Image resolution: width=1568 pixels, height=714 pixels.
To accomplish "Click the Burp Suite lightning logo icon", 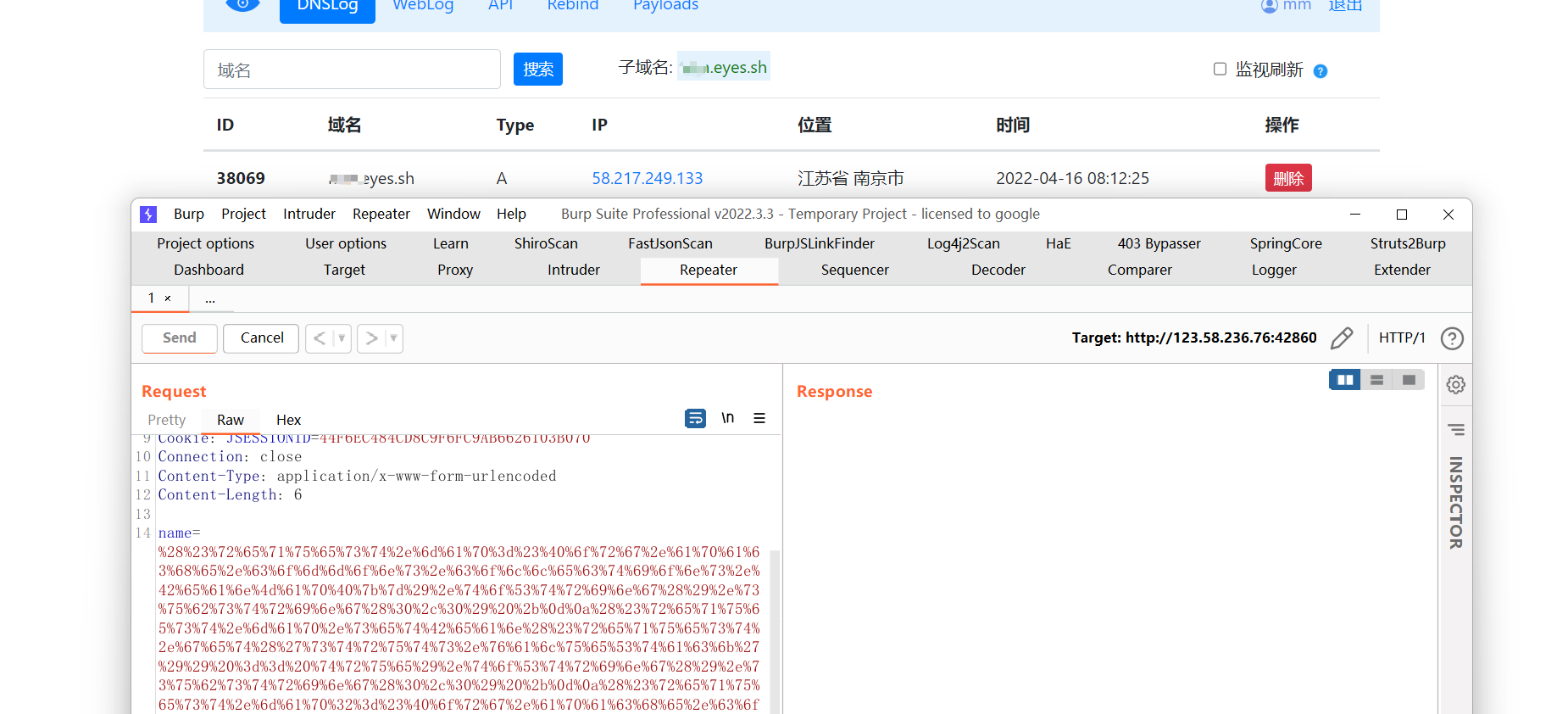I will click(x=148, y=215).
